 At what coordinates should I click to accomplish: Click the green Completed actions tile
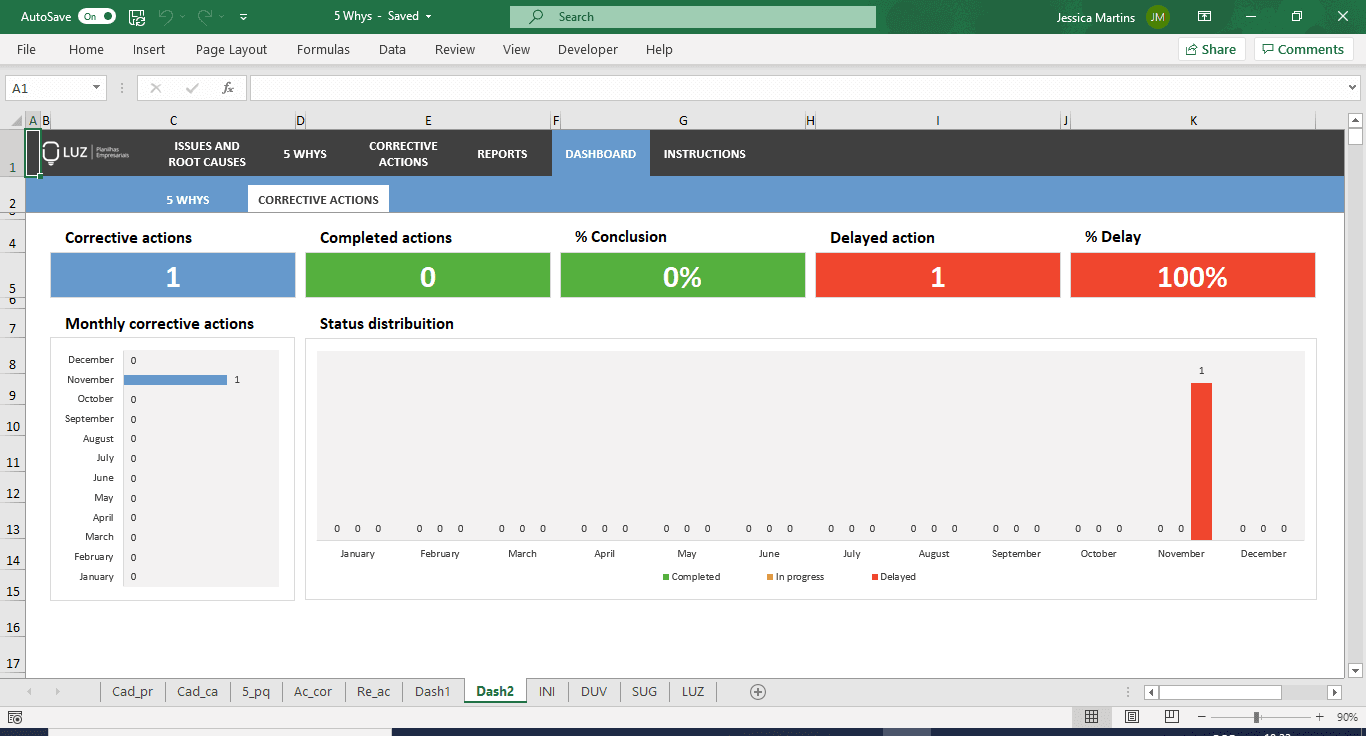pos(428,276)
